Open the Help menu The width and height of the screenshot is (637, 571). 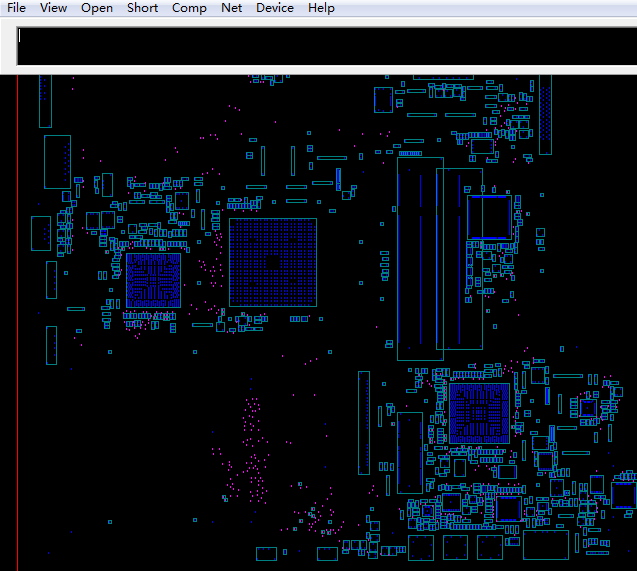click(321, 8)
